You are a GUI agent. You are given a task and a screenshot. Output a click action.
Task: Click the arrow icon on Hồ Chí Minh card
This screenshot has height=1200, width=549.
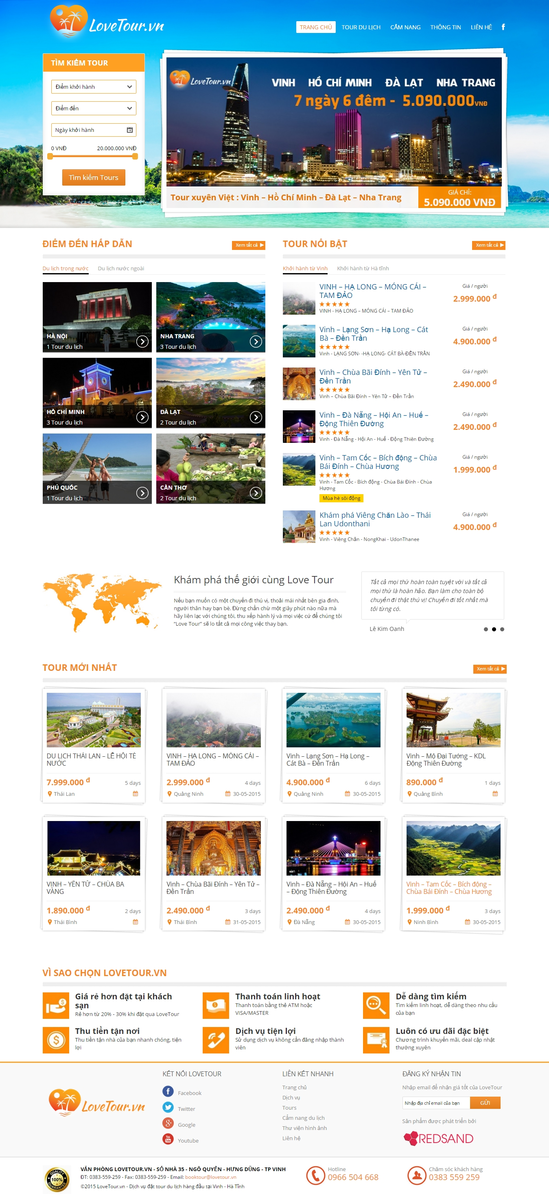[143, 416]
